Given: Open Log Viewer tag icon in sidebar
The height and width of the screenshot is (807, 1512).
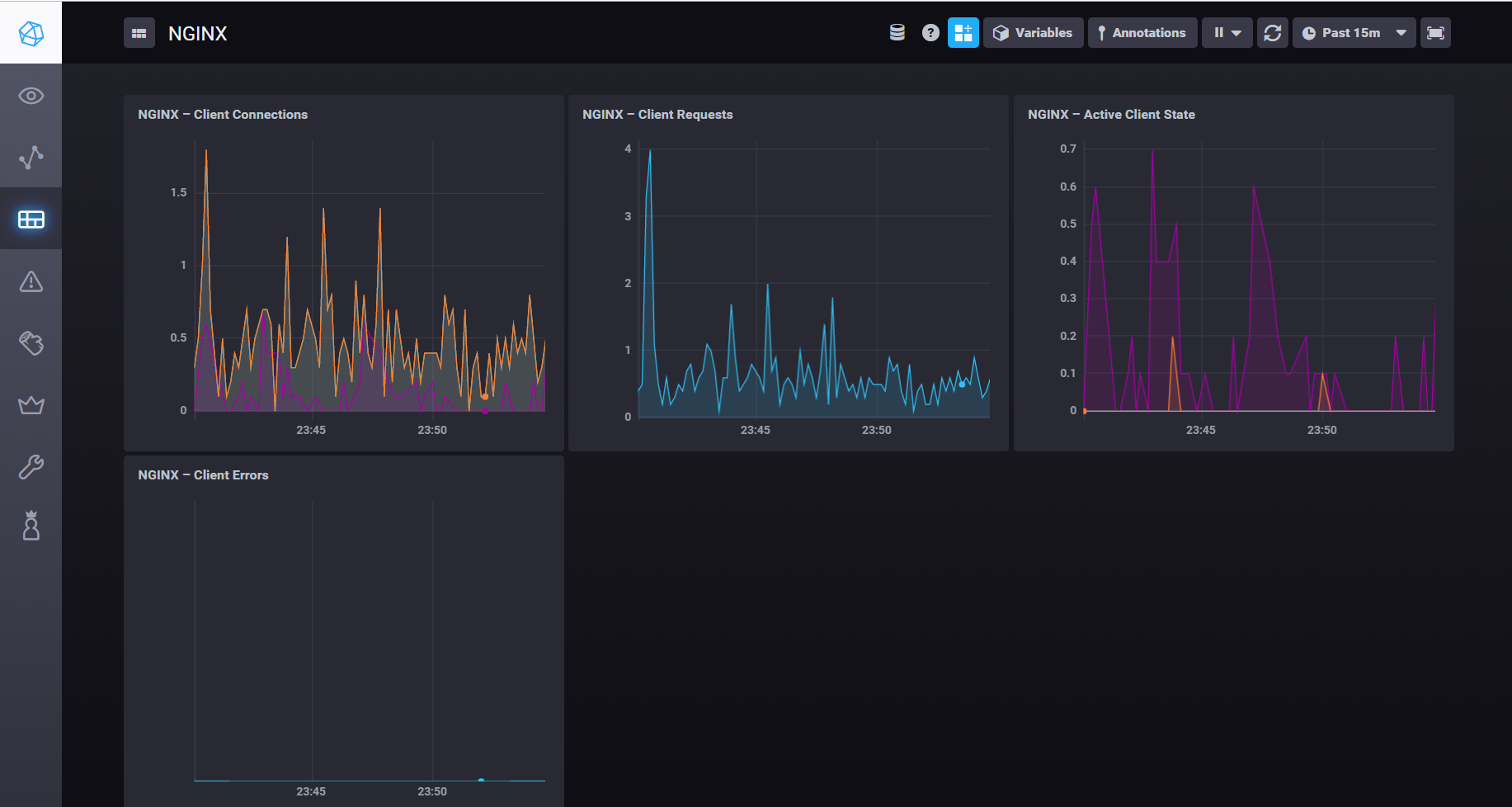Looking at the screenshot, I should tap(31, 342).
